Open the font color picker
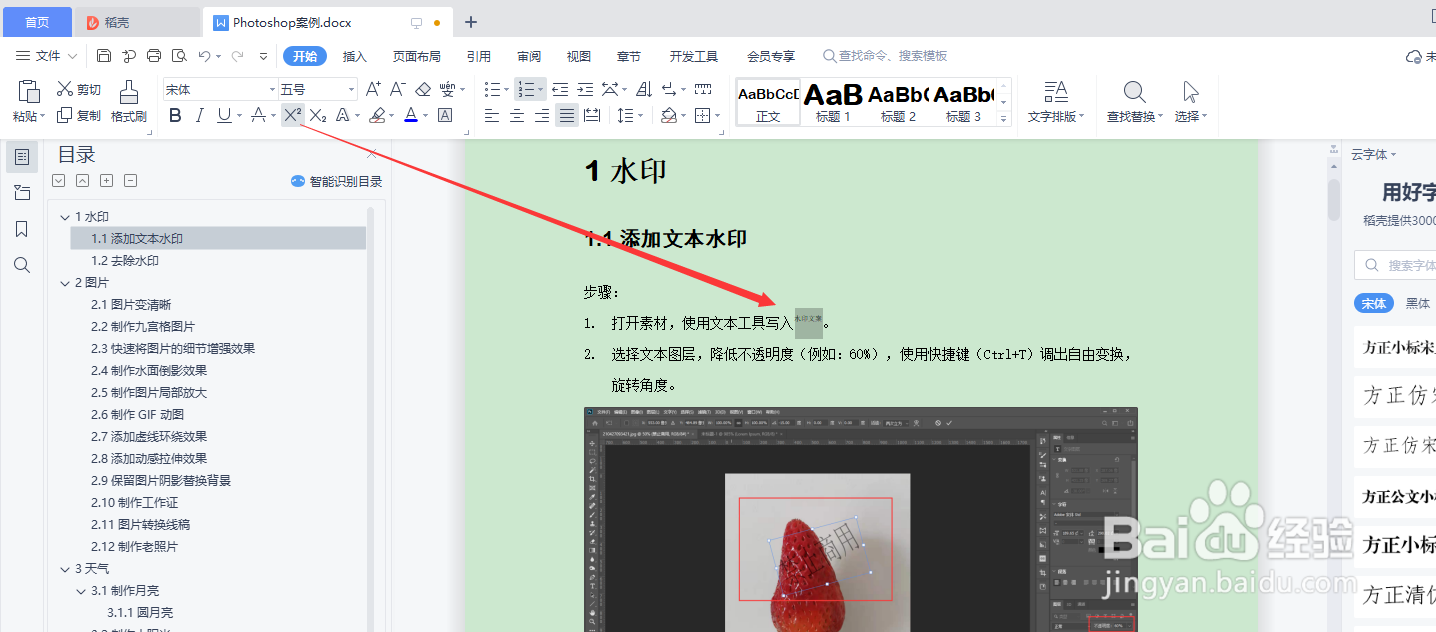This screenshot has height=632, width=1436. pos(410,115)
